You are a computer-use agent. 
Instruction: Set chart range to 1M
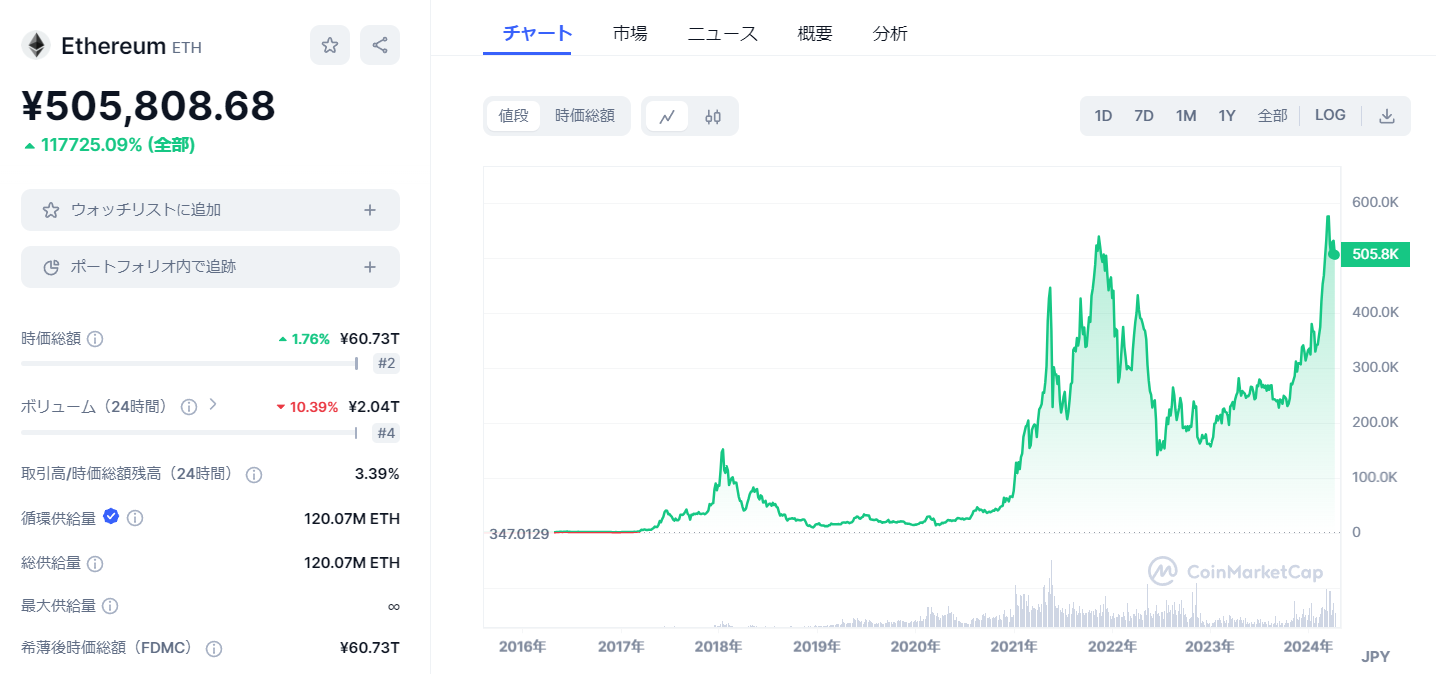[1186, 116]
